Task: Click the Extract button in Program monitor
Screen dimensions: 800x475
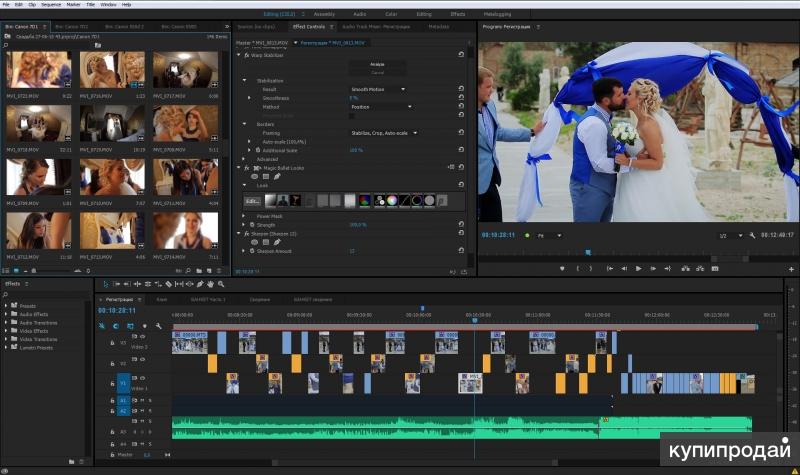Action: point(700,268)
